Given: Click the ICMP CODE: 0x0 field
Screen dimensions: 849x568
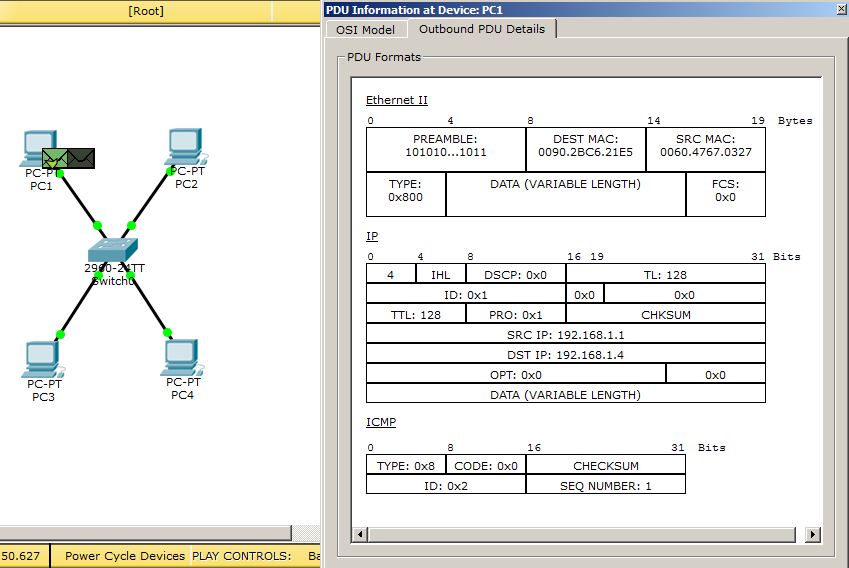Looking at the screenshot, I should coord(486,466).
